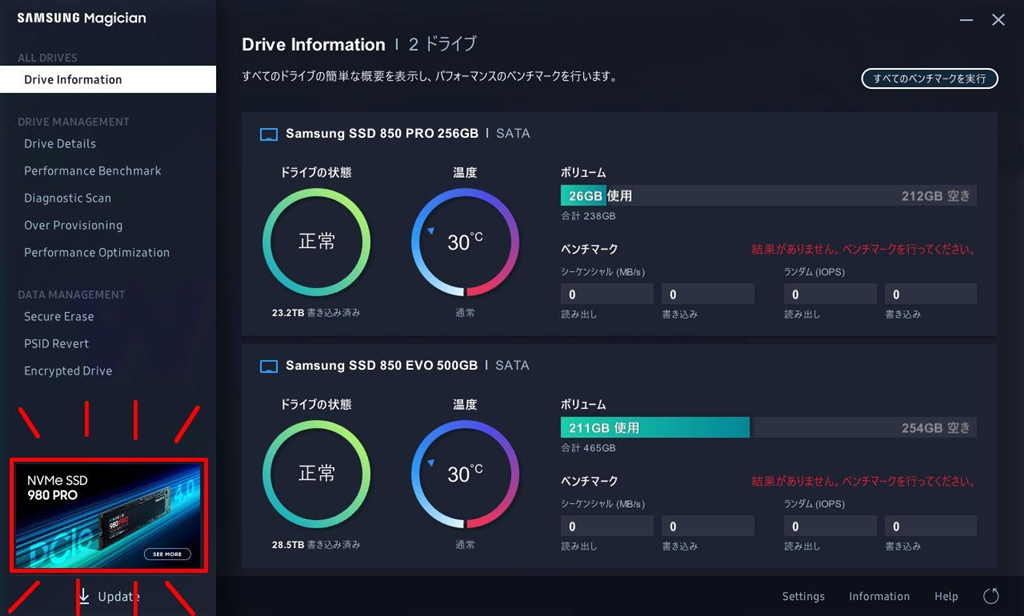
Task: Click the drive icon beside Samsung SSD 850 PRO
Action: [268, 135]
